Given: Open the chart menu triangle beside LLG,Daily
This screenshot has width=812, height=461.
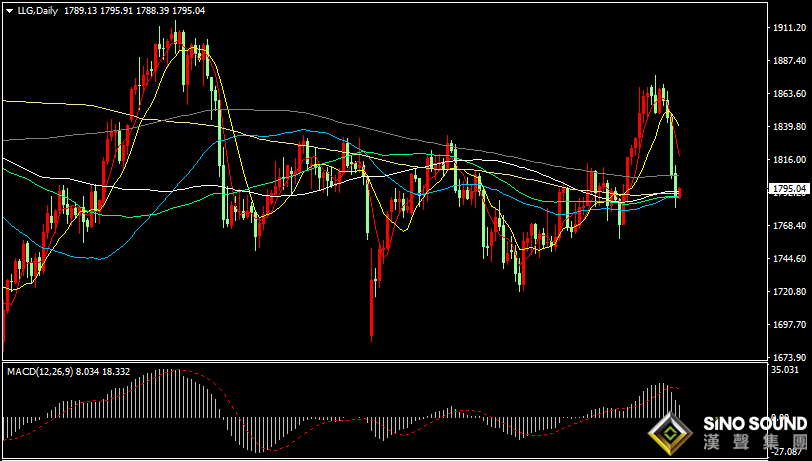Looking at the screenshot, I should tap(10, 11).
